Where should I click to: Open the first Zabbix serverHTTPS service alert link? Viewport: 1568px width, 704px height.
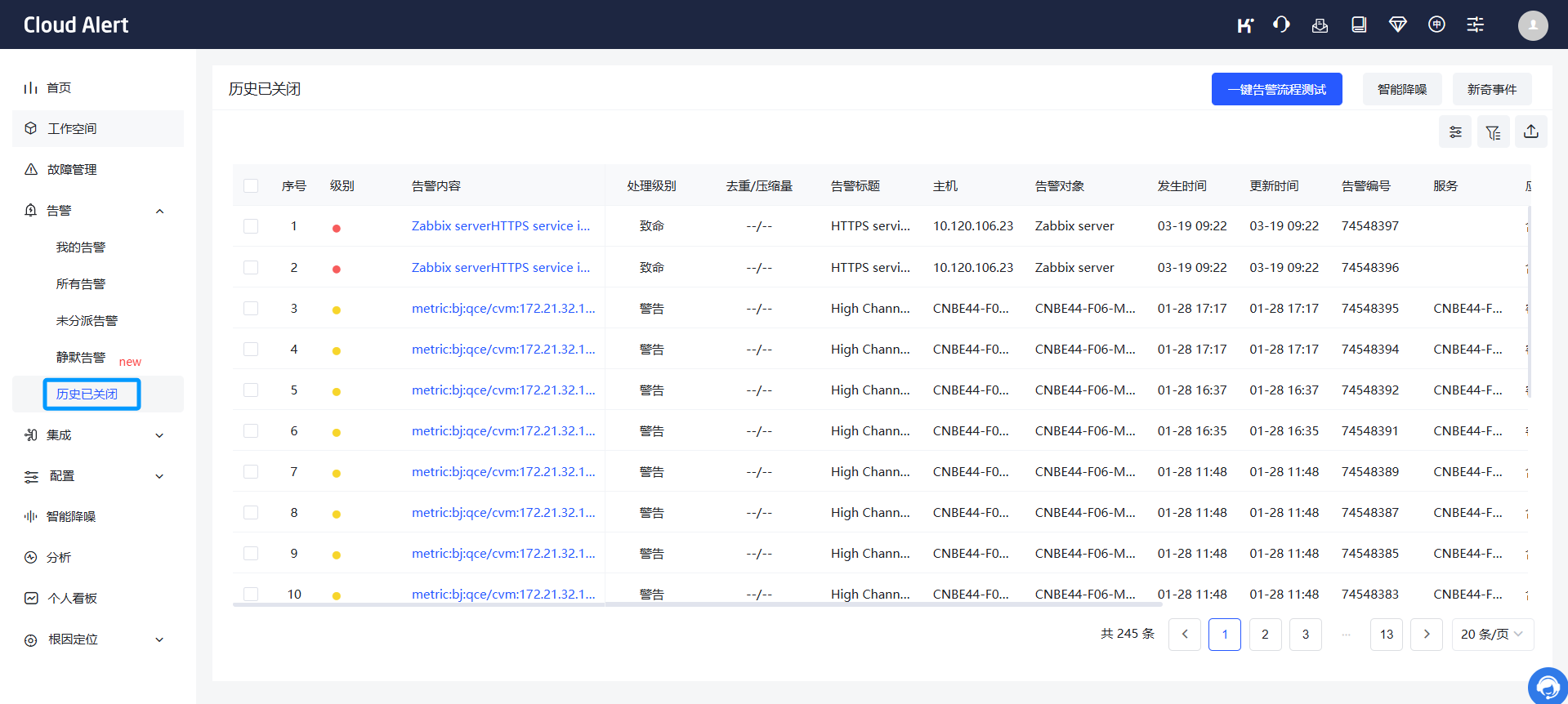(500, 226)
